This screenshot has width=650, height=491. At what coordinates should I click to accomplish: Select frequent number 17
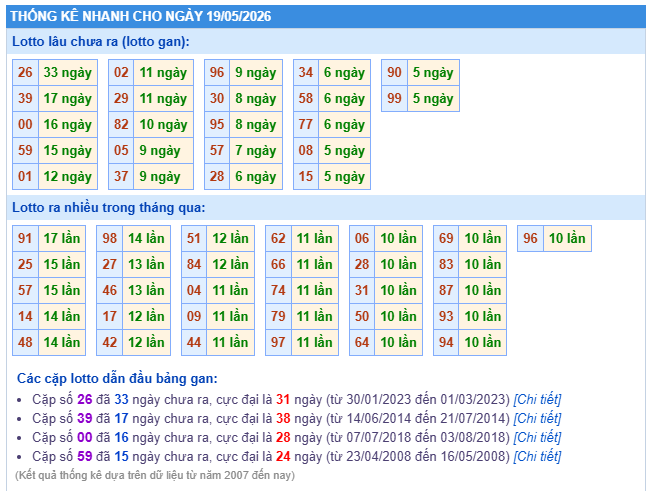(110, 316)
